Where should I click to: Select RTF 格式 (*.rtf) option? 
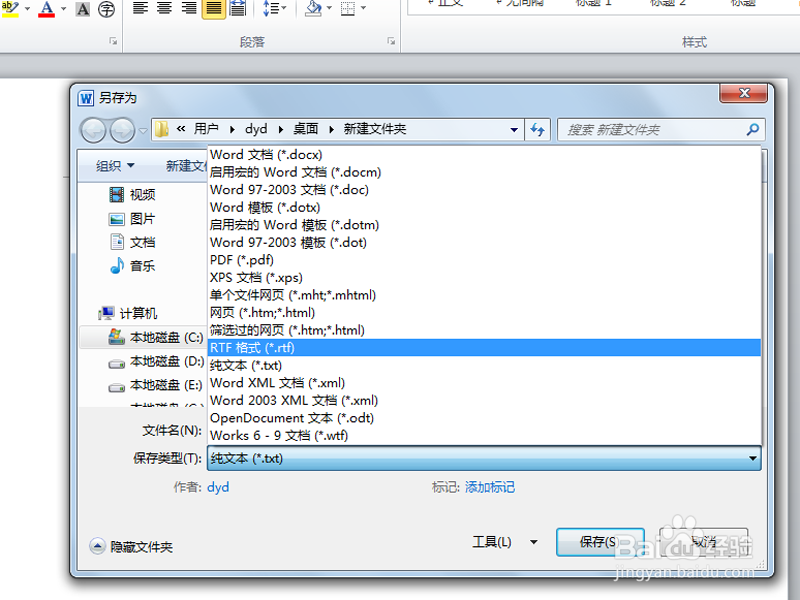tap(484, 347)
